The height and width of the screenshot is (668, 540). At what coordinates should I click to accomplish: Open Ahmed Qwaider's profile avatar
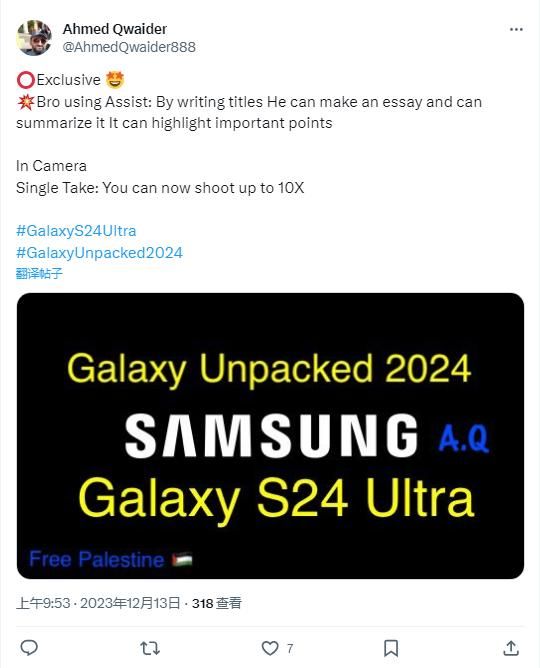pyautogui.click(x=34, y=37)
